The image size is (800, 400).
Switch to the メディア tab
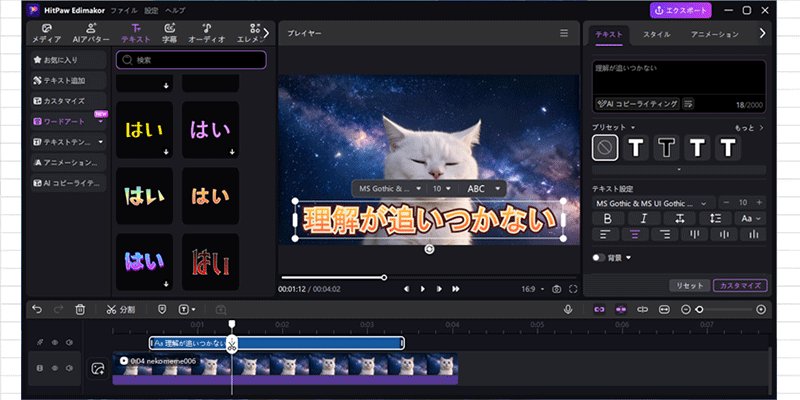pyautogui.click(x=46, y=34)
